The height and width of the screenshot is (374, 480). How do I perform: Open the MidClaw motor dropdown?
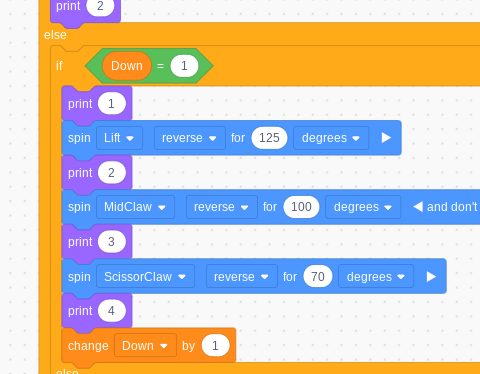[135, 207]
